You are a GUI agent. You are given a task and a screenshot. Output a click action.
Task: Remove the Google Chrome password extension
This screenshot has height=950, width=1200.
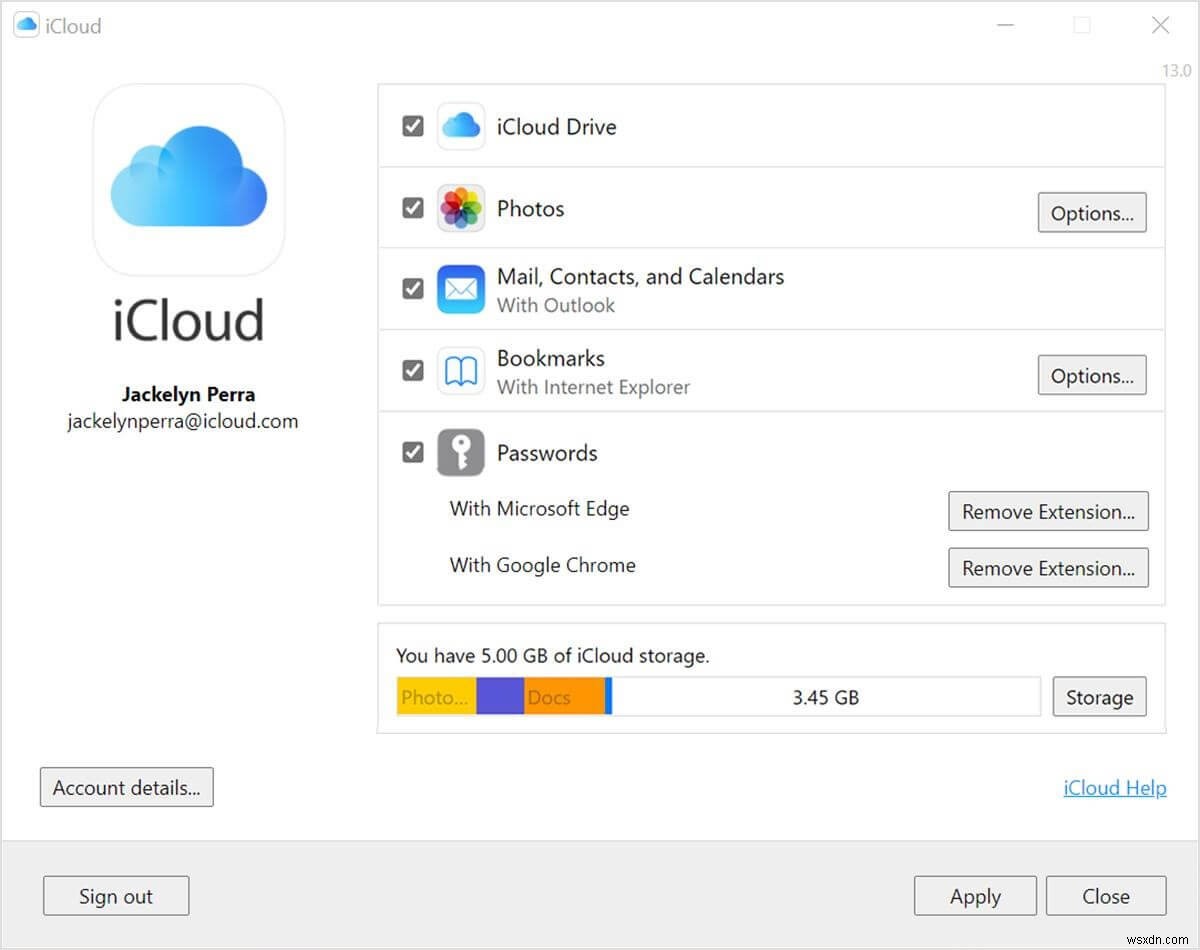coord(1048,567)
